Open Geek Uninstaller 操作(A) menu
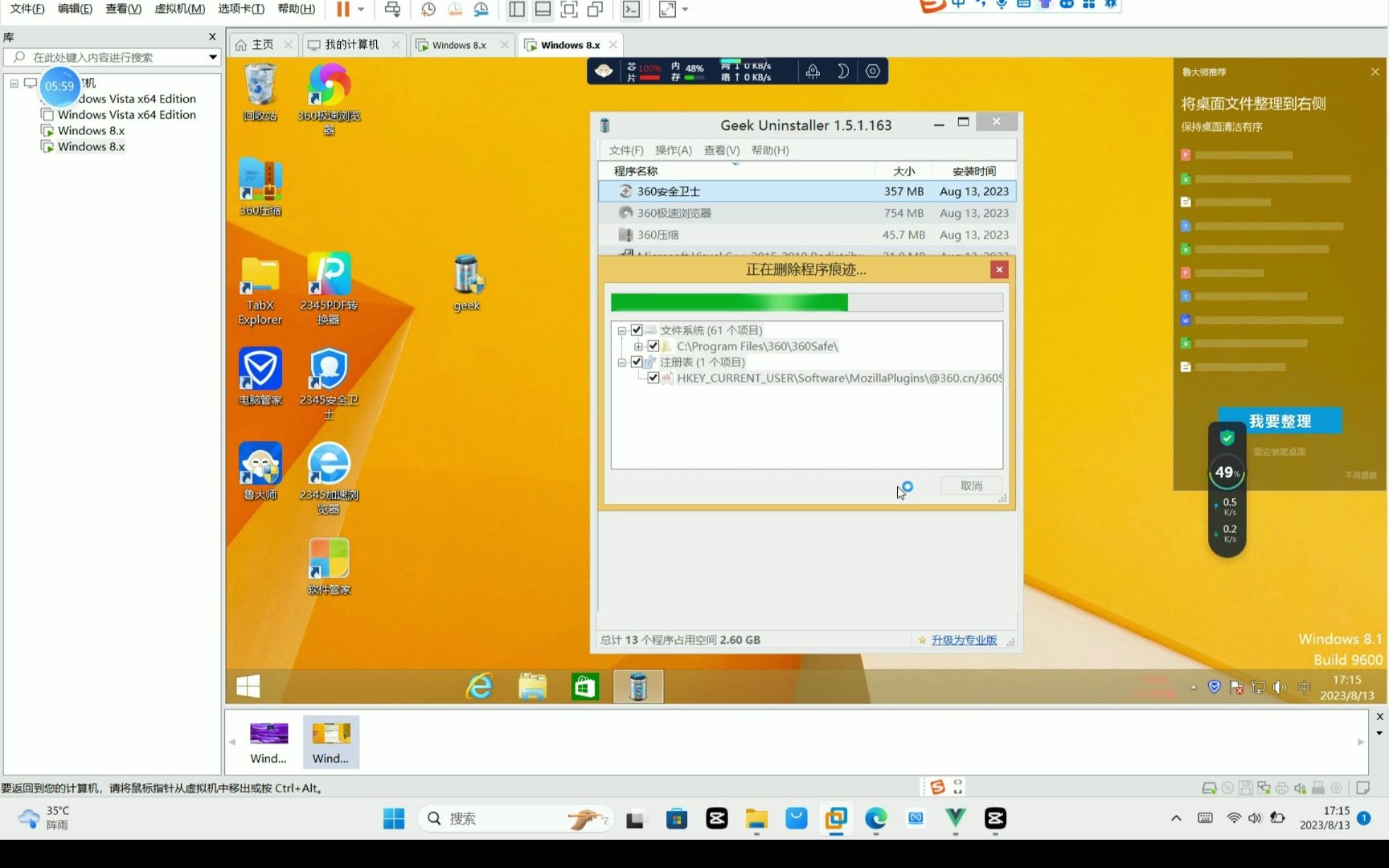Viewport: 1389px width, 868px height. click(673, 150)
